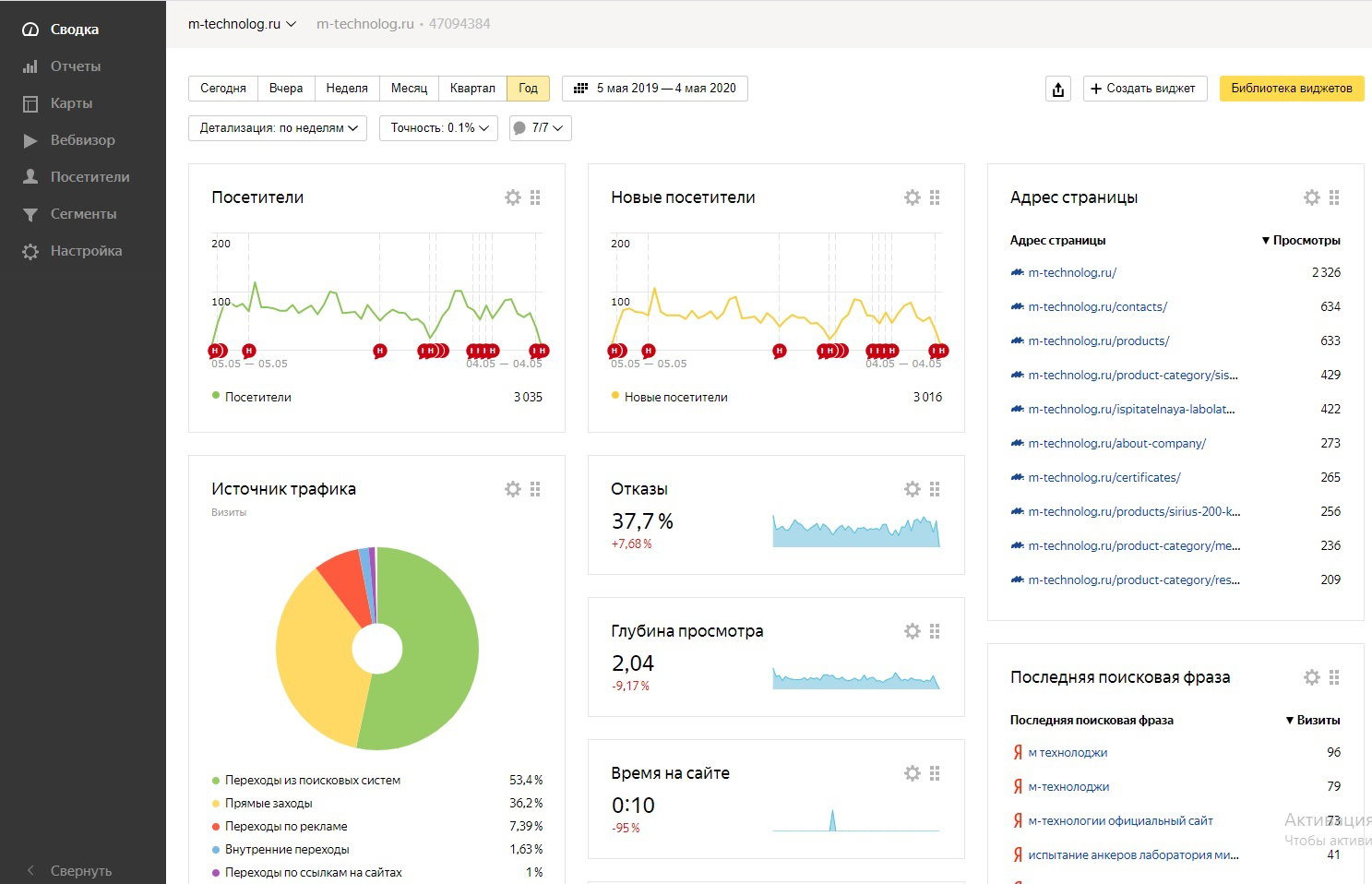Image resolution: width=1372 pixels, height=884 pixels.
Task: Open settings gear of Новые посетители widget
Action: tap(913, 197)
